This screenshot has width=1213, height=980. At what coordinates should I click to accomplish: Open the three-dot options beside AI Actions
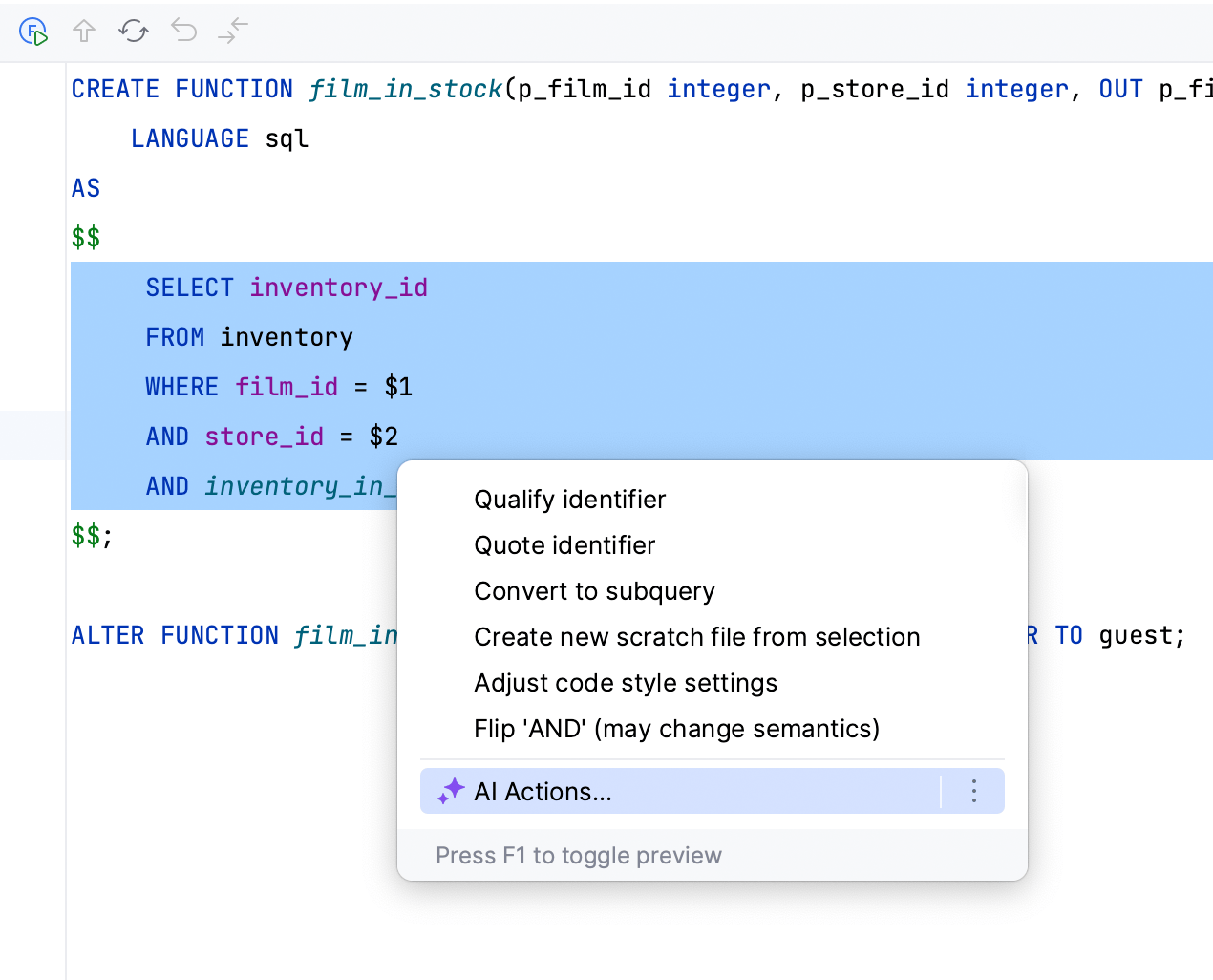[x=973, y=791]
